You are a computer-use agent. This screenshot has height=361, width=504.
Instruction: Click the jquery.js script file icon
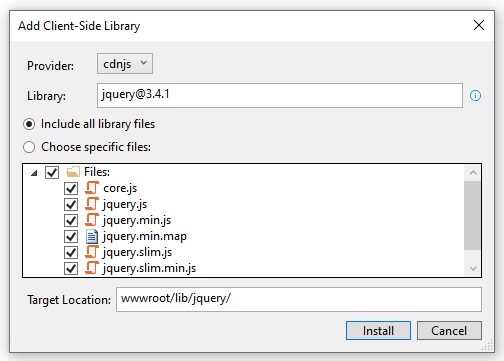point(92,204)
